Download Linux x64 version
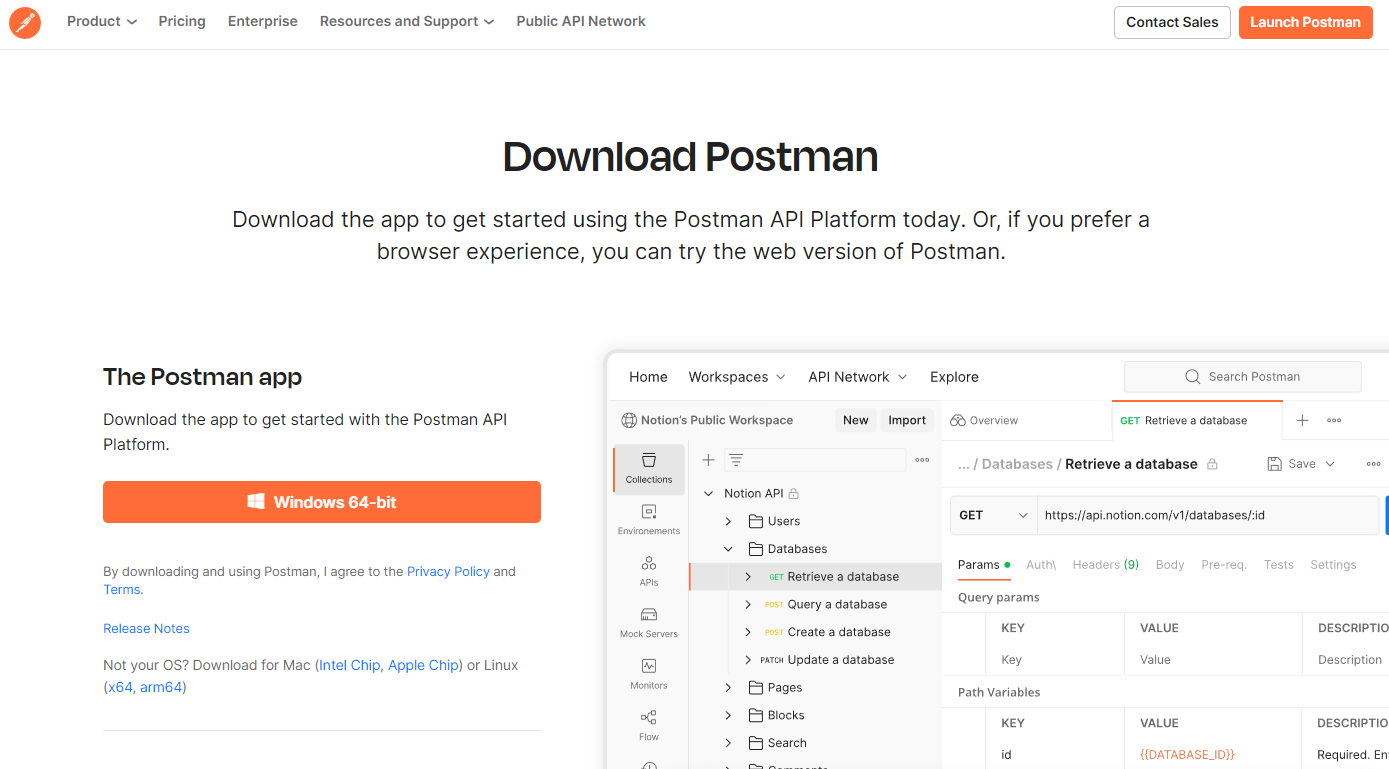The width and height of the screenshot is (1389, 769). (x=120, y=687)
